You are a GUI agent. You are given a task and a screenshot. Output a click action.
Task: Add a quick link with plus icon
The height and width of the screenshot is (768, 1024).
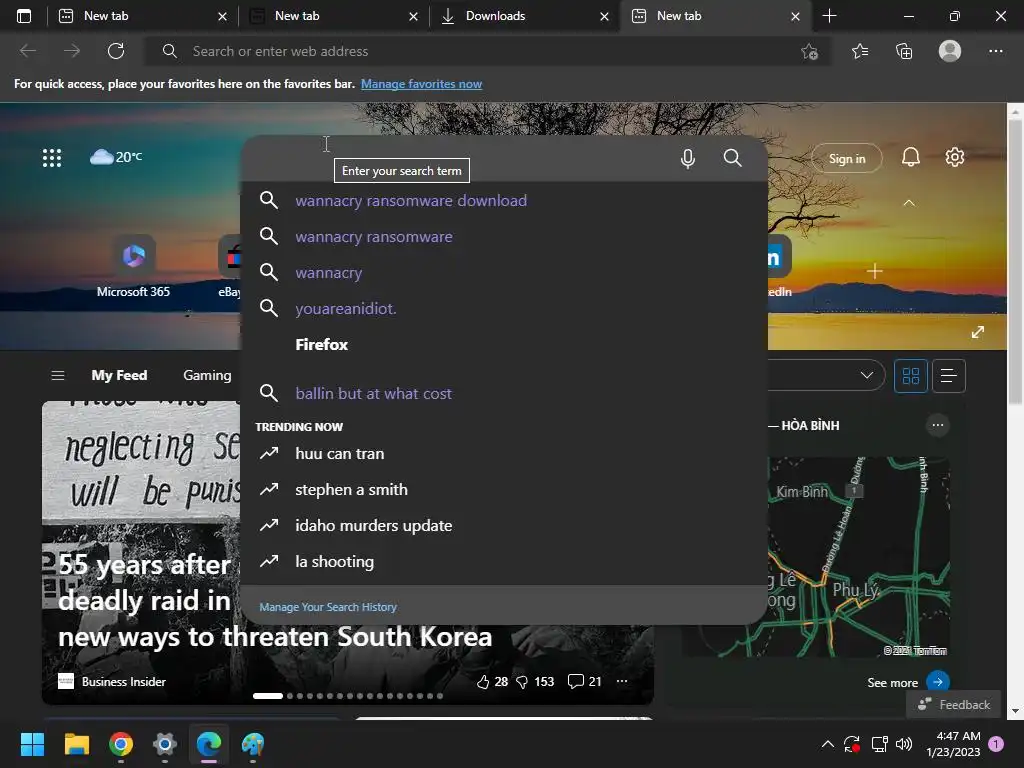tap(874, 271)
